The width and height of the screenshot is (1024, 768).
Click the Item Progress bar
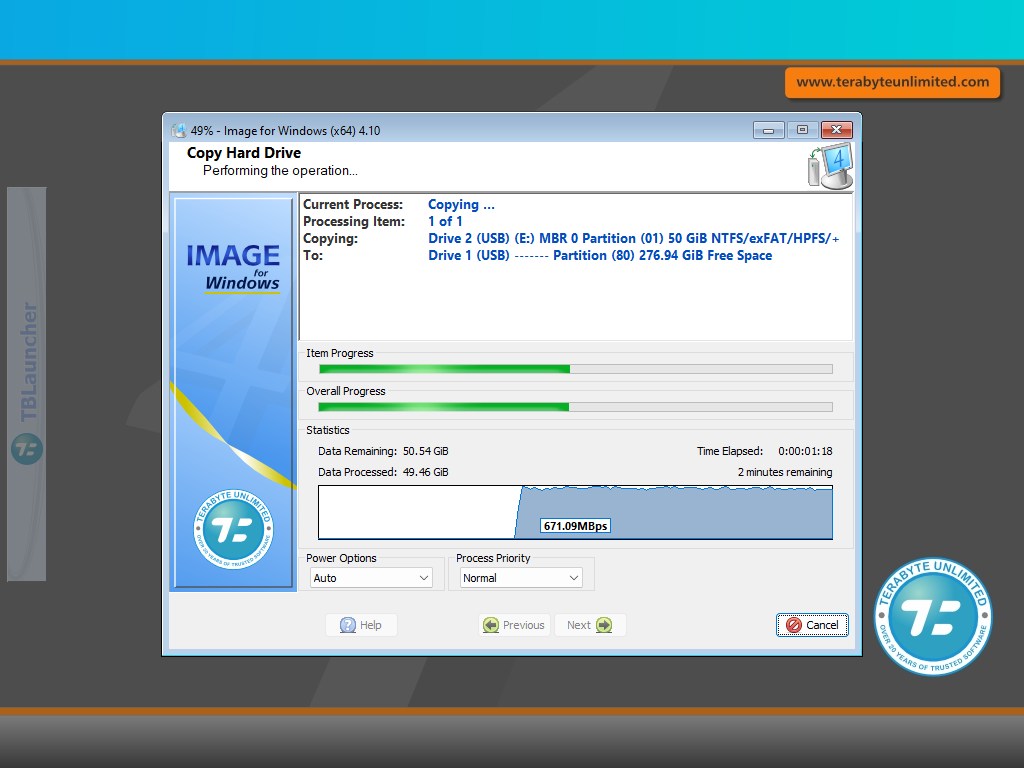tap(575, 369)
